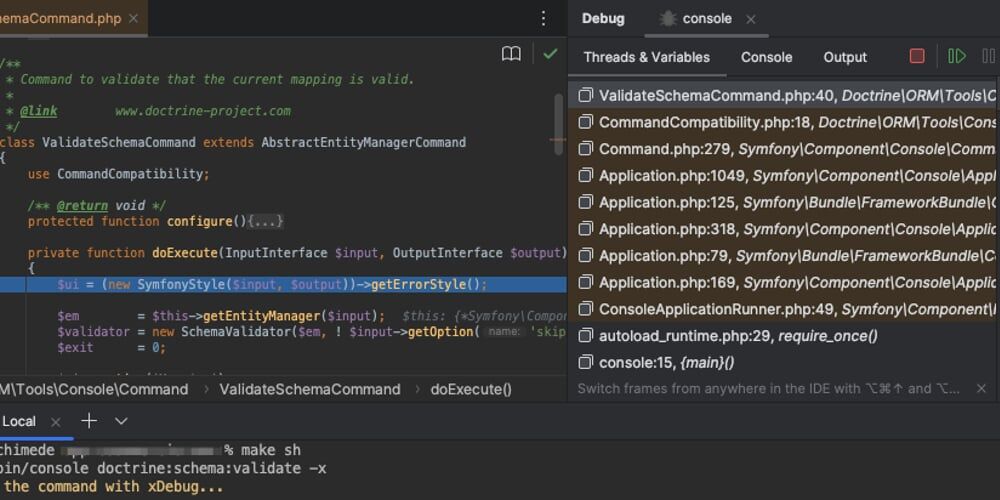Select the console run configuration tab
The width and height of the screenshot is (1000, 500).
[707, 18]
